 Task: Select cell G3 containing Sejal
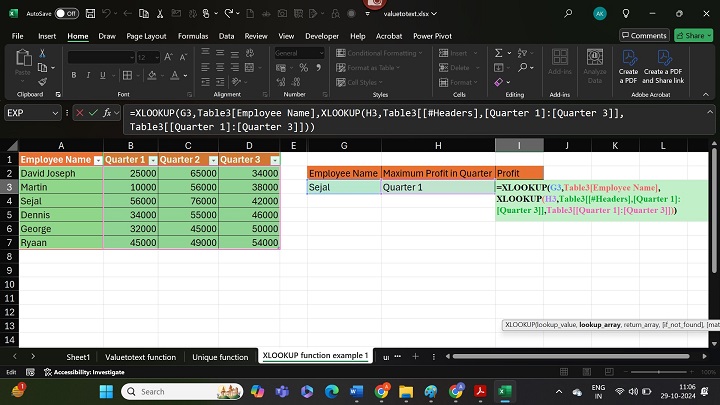tap(343, 187)
